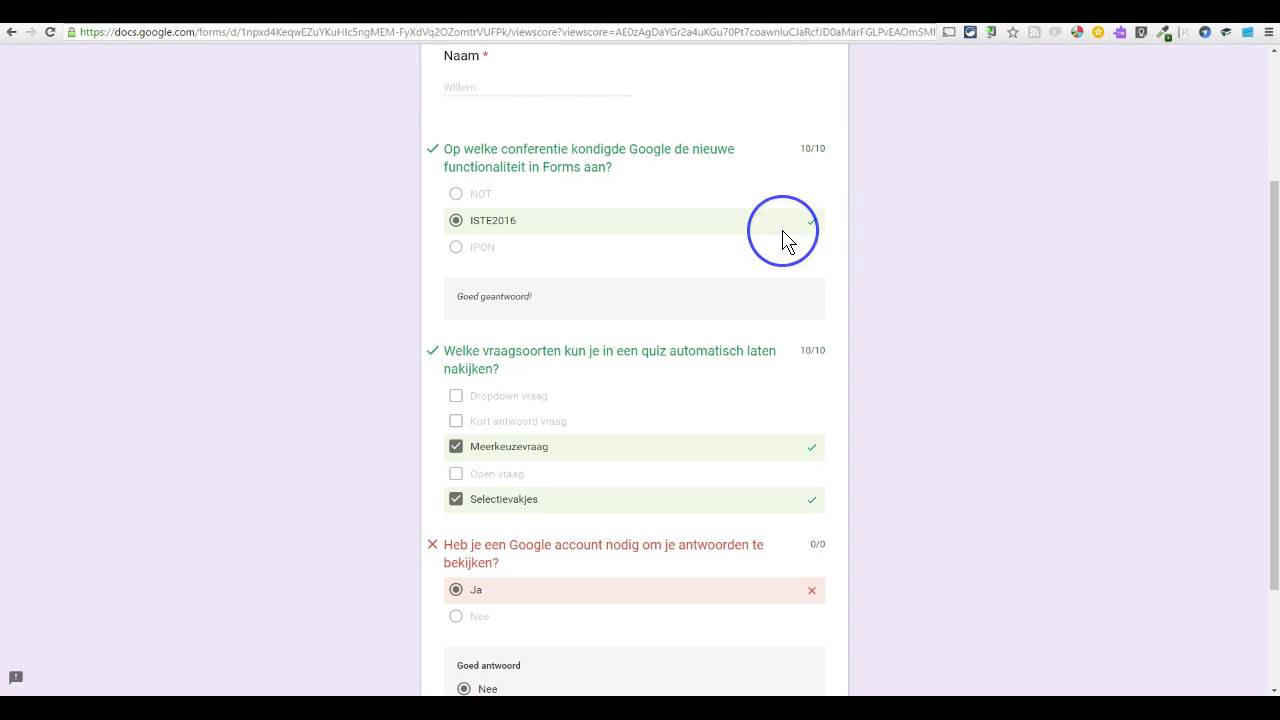1280x720 pixels.
Task: Click the 10/10 score of vraagsoorten question
Action: coord(813,351)
